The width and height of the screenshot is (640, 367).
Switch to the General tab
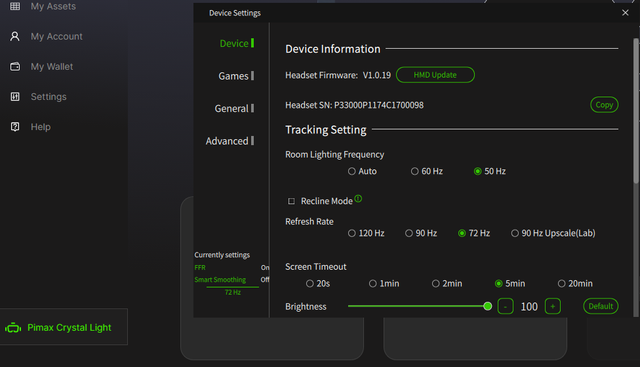tap(234, 109)
